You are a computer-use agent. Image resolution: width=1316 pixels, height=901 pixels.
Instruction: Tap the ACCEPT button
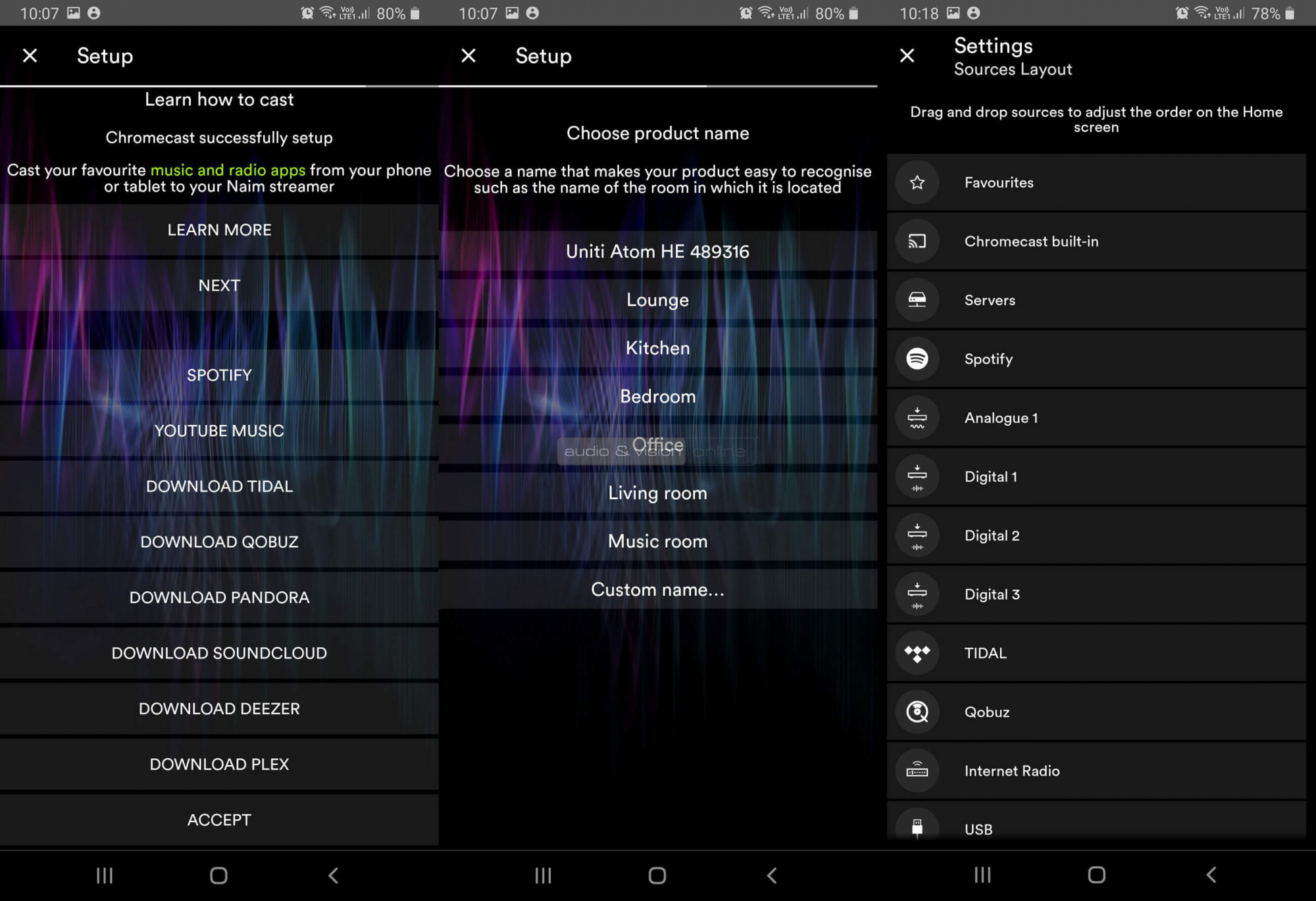click(x=219, y=820)
